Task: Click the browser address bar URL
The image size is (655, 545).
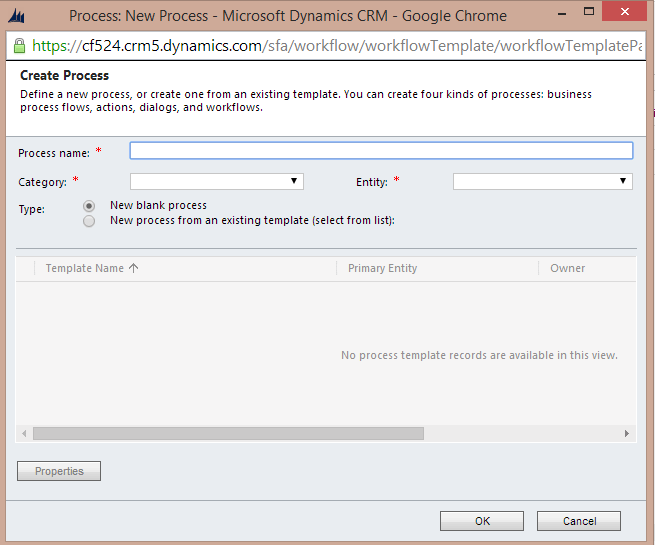Action: click(x=337, y=46)
